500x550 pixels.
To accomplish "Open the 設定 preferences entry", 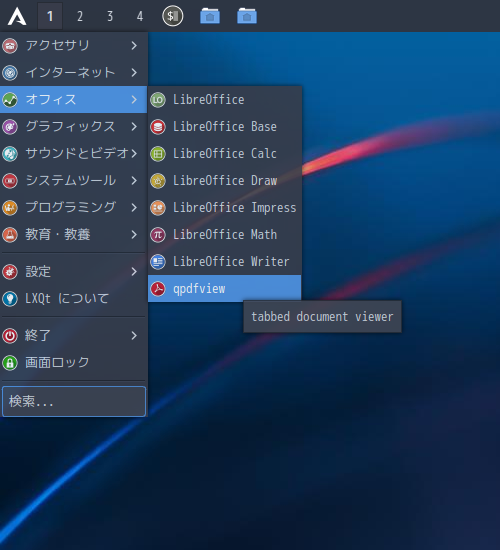I will (73, 271).
